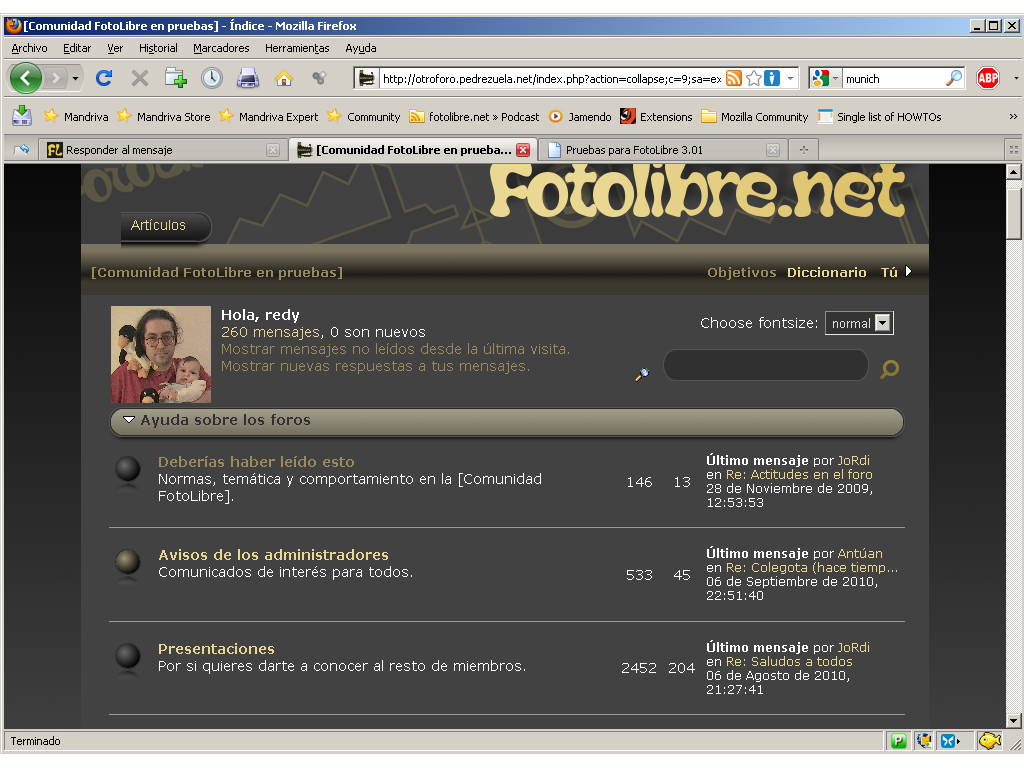Open the list-all-tabs button
This screenshot has height=768, width=1024.
(x=1014, y=150)
